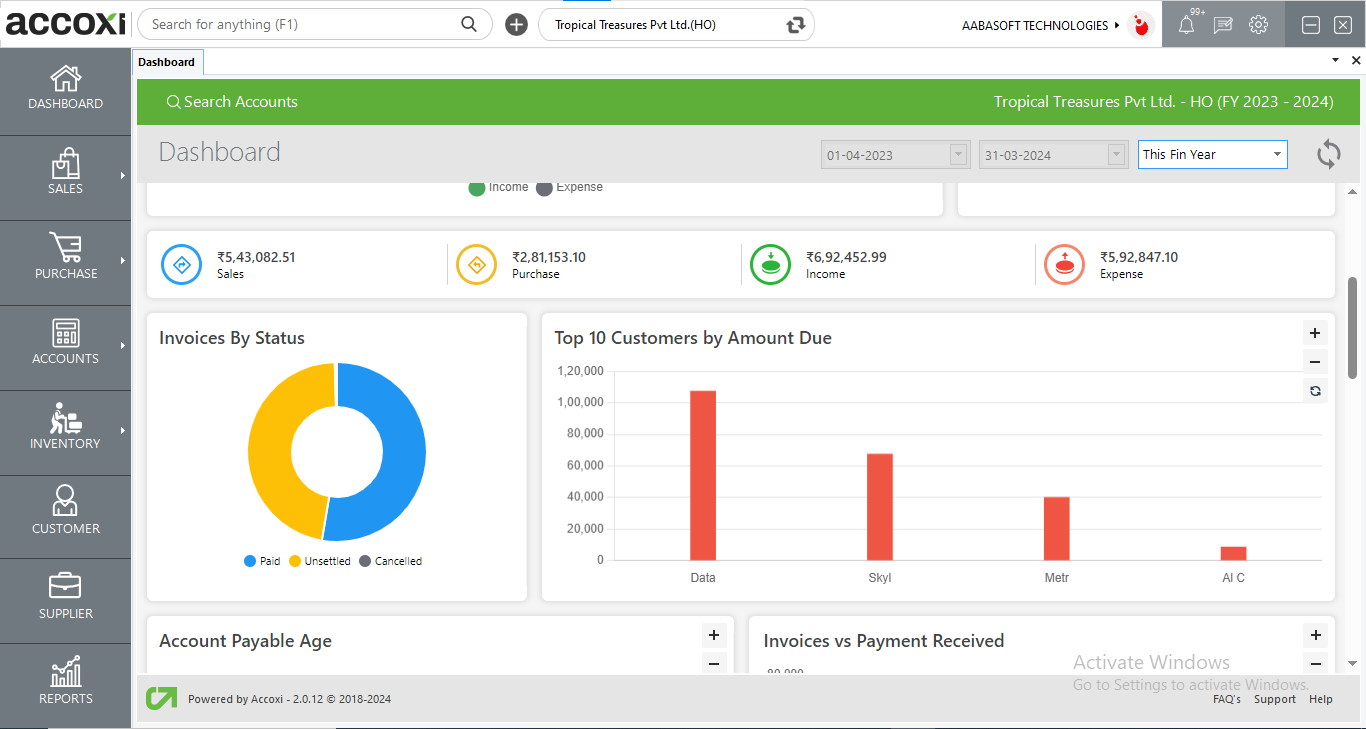Refresh the Top 10 Customers chart

[1315, 391]
